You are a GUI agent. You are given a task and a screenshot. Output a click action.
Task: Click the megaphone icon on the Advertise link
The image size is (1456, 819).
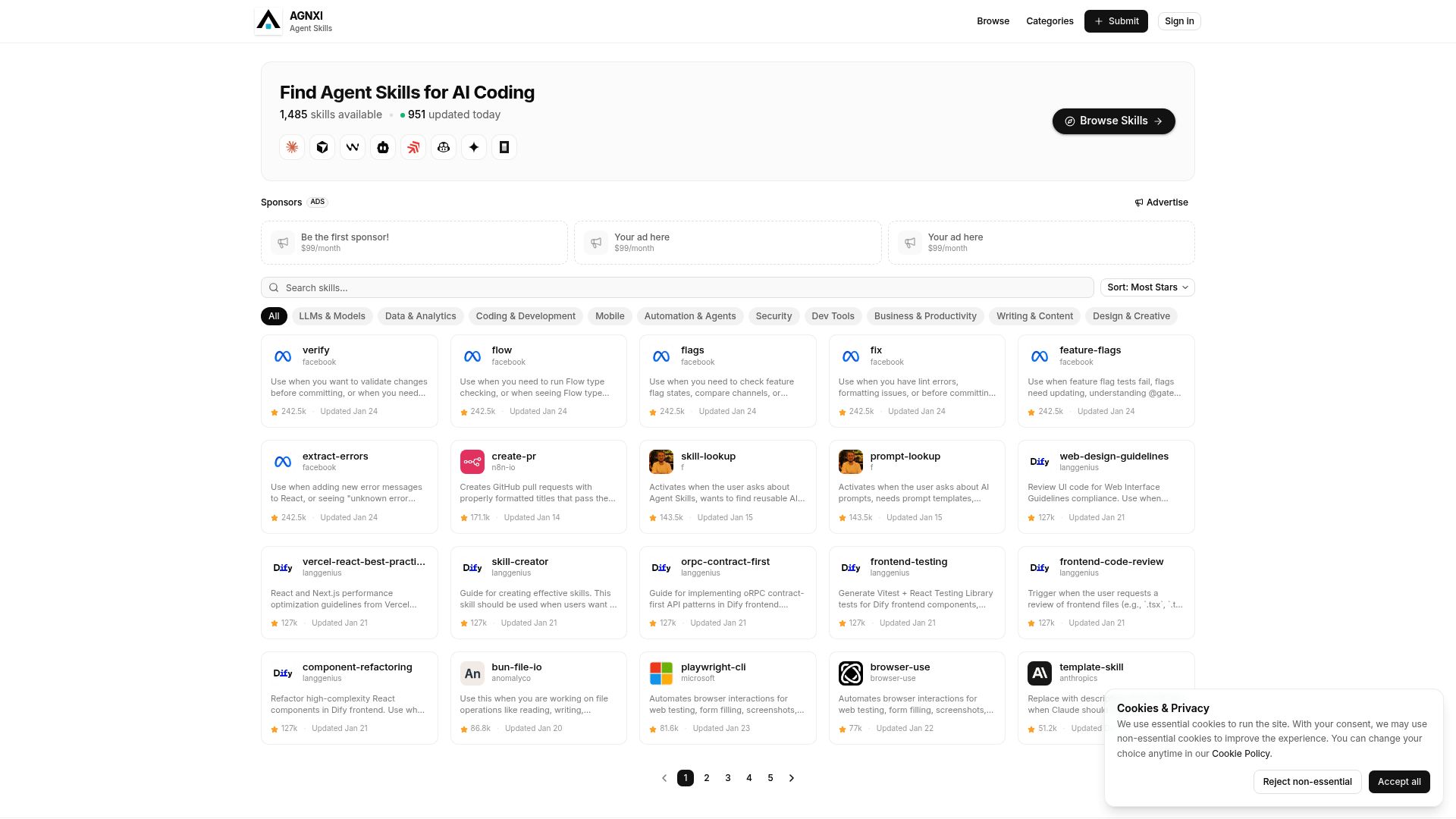pos(1139,202)
